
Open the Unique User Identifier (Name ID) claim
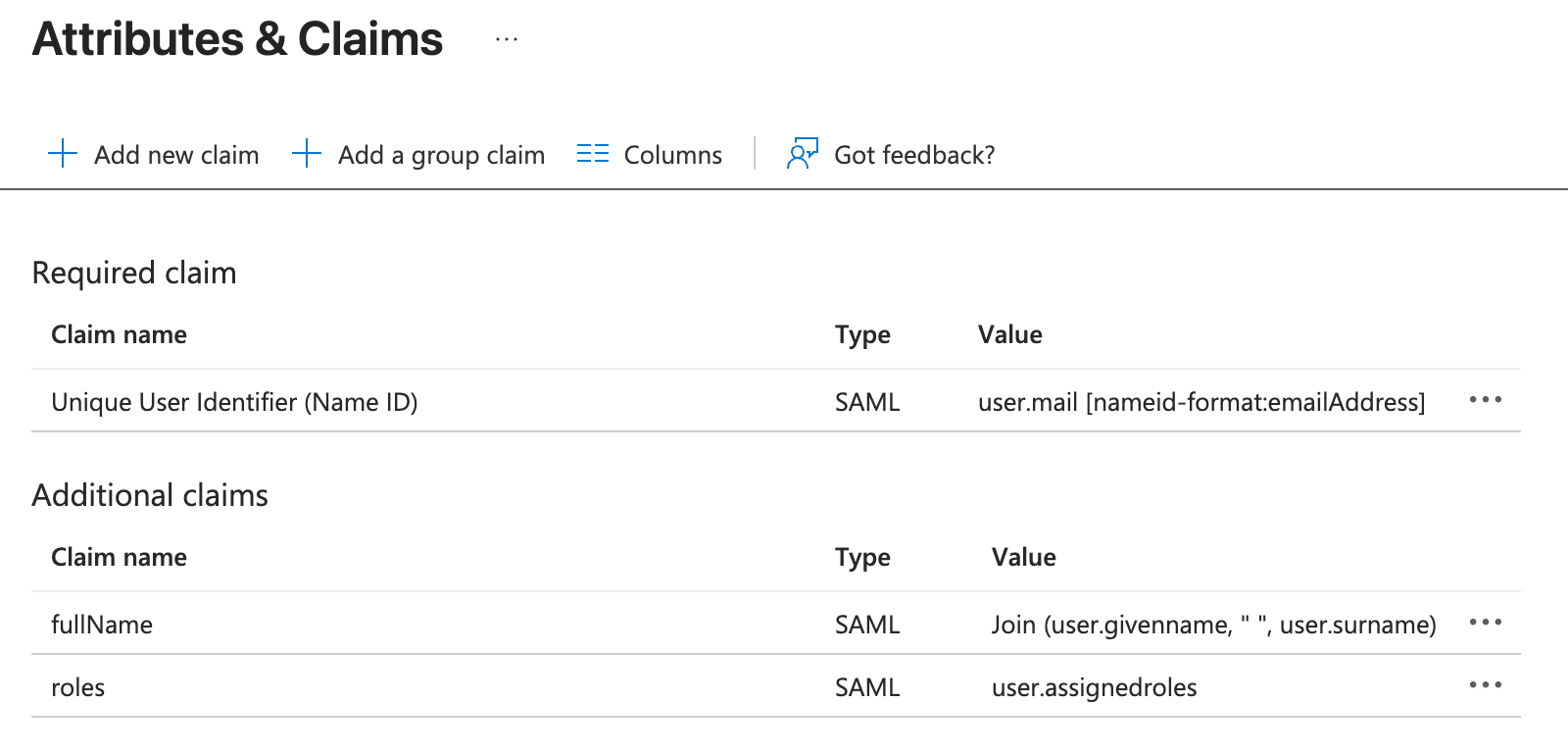click(x=234, y=402)
